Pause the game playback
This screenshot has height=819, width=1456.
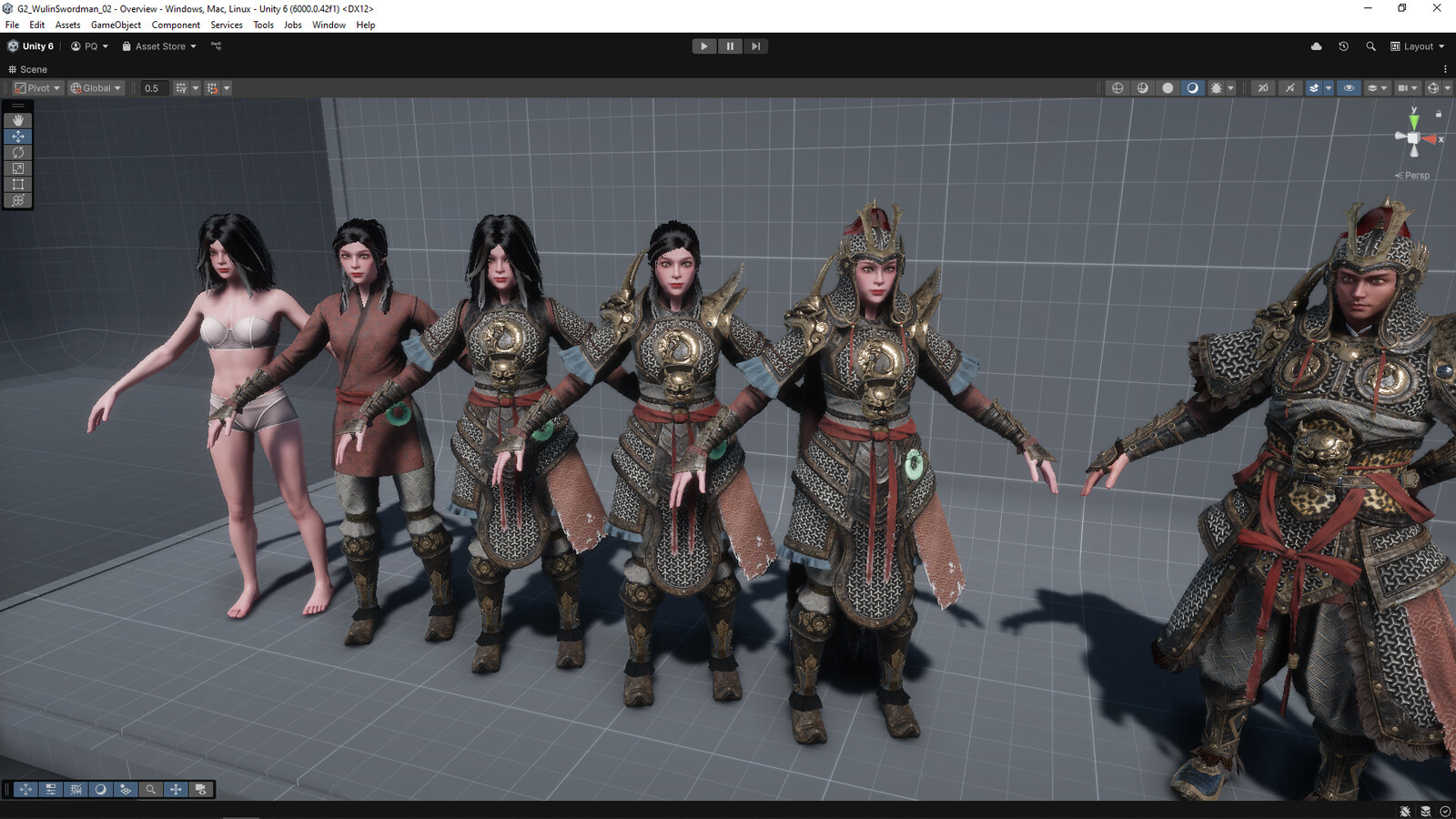point(730,46)
